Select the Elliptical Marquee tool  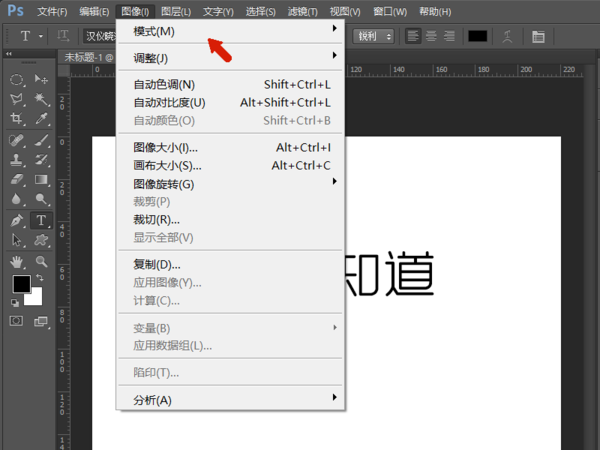pyautogui.click(x=16, y=80)
